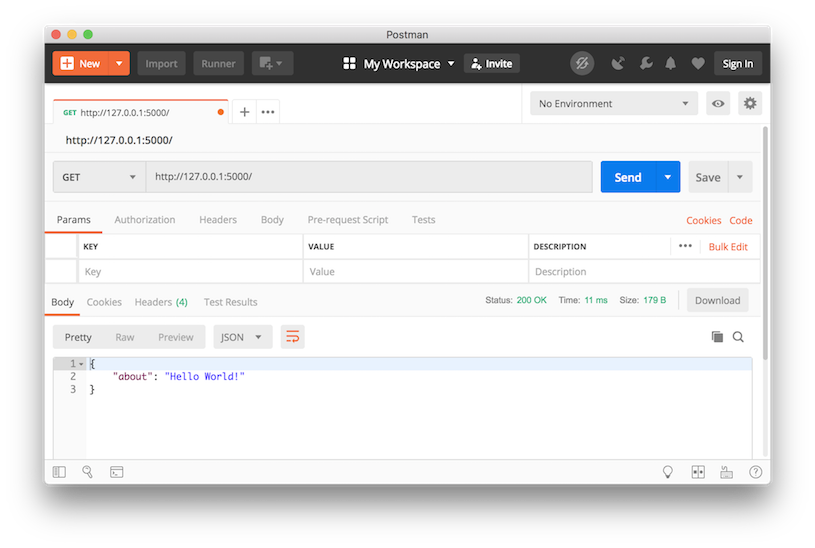Click the heart icon

tap(698, 63)
